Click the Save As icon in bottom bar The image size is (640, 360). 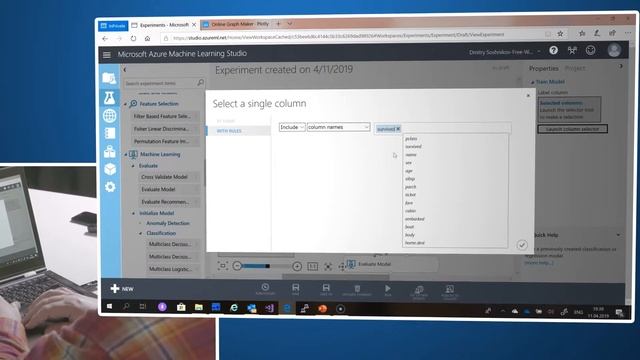(x=326, y=289)
